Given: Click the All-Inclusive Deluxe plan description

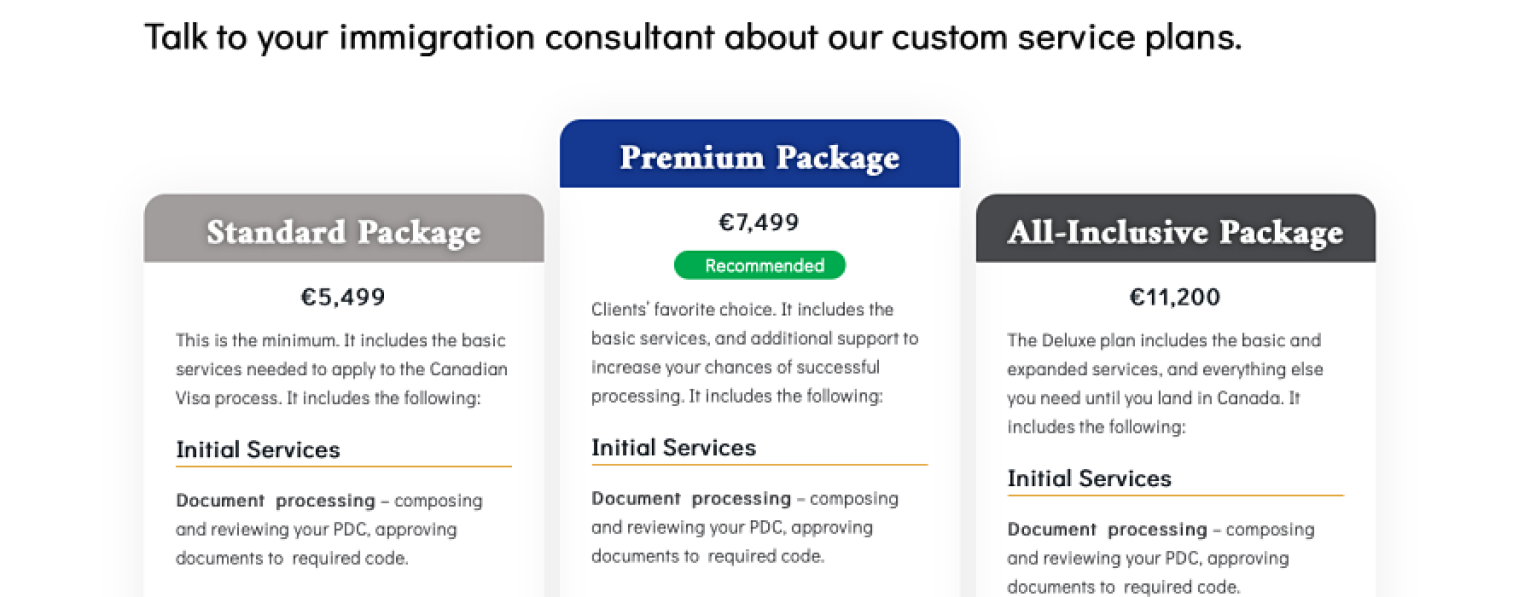Looking at the screenshot, I should (1165, 384).
